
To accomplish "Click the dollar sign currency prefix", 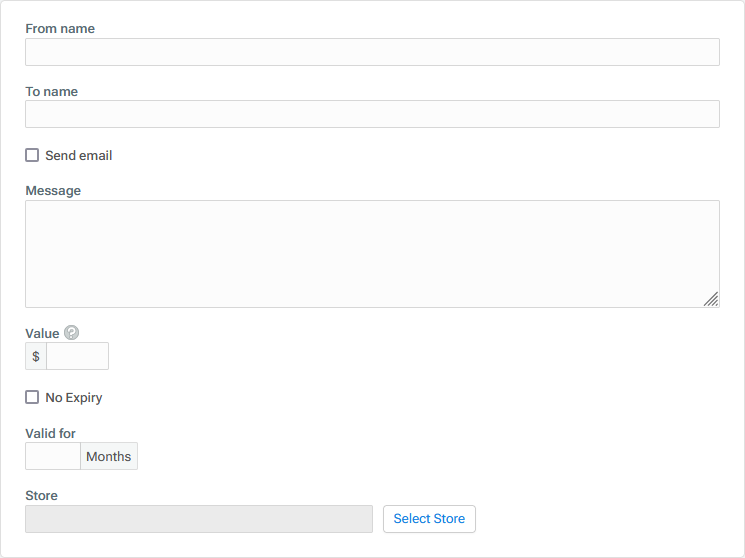I will [36, 356].
